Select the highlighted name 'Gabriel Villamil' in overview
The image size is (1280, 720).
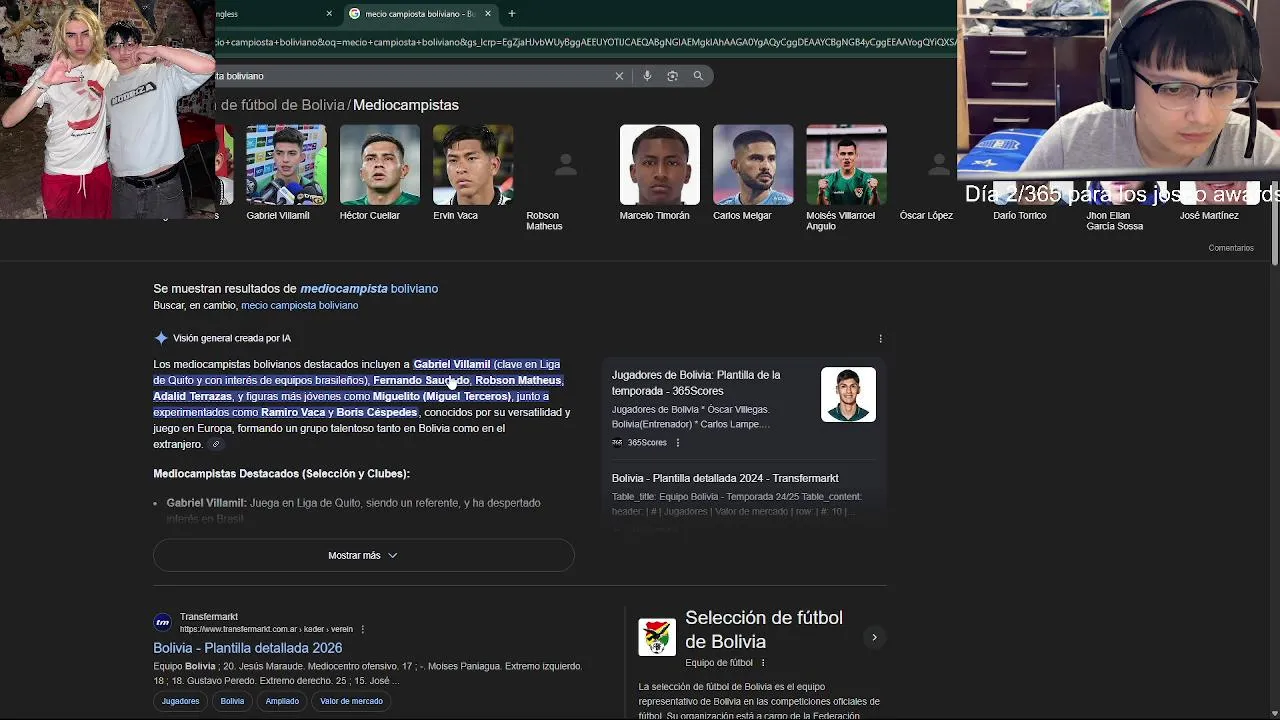(452, 364)
